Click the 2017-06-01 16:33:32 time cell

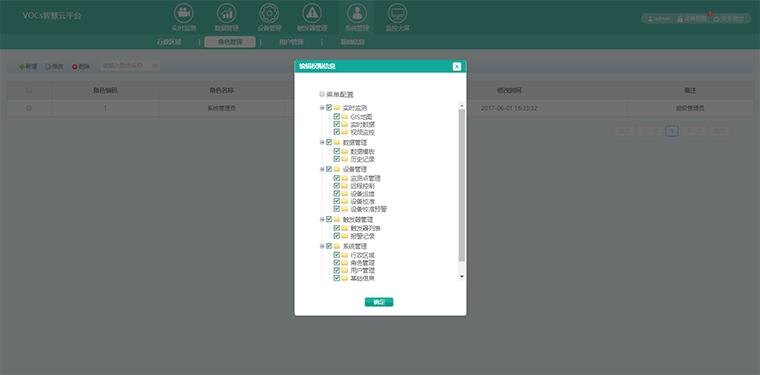point(509,108)
